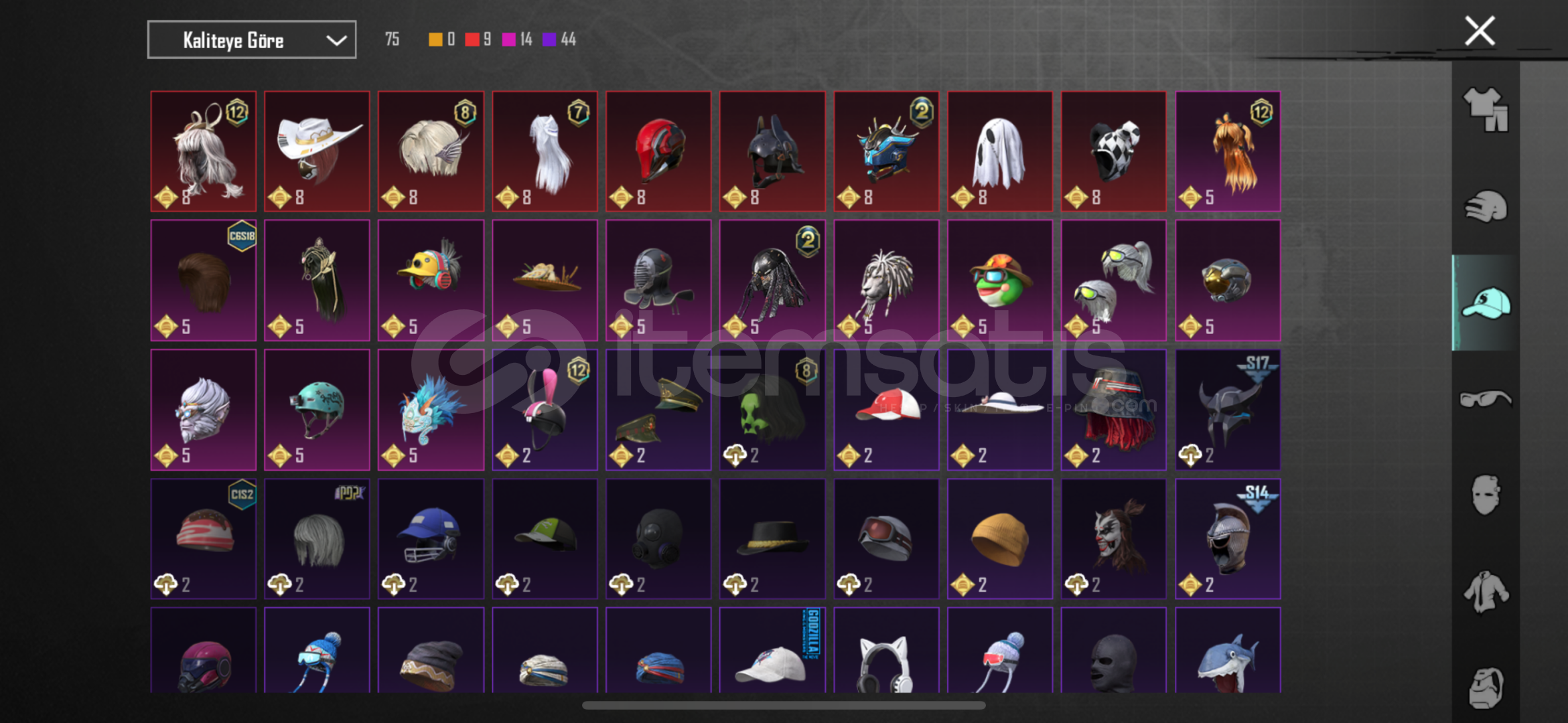The width and height of the screenshot is (1568, 723).
Task: Select the Godzilla white cap item
Action: pyautogui.click(x=772, y=650)
